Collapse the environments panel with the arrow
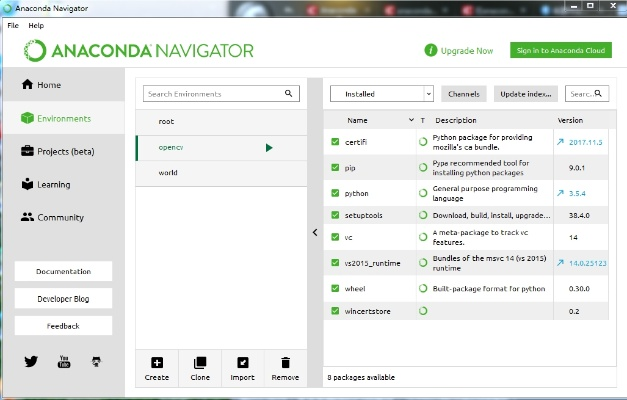The width and height of the screenshot is (627, 400). tap(315, 232)
